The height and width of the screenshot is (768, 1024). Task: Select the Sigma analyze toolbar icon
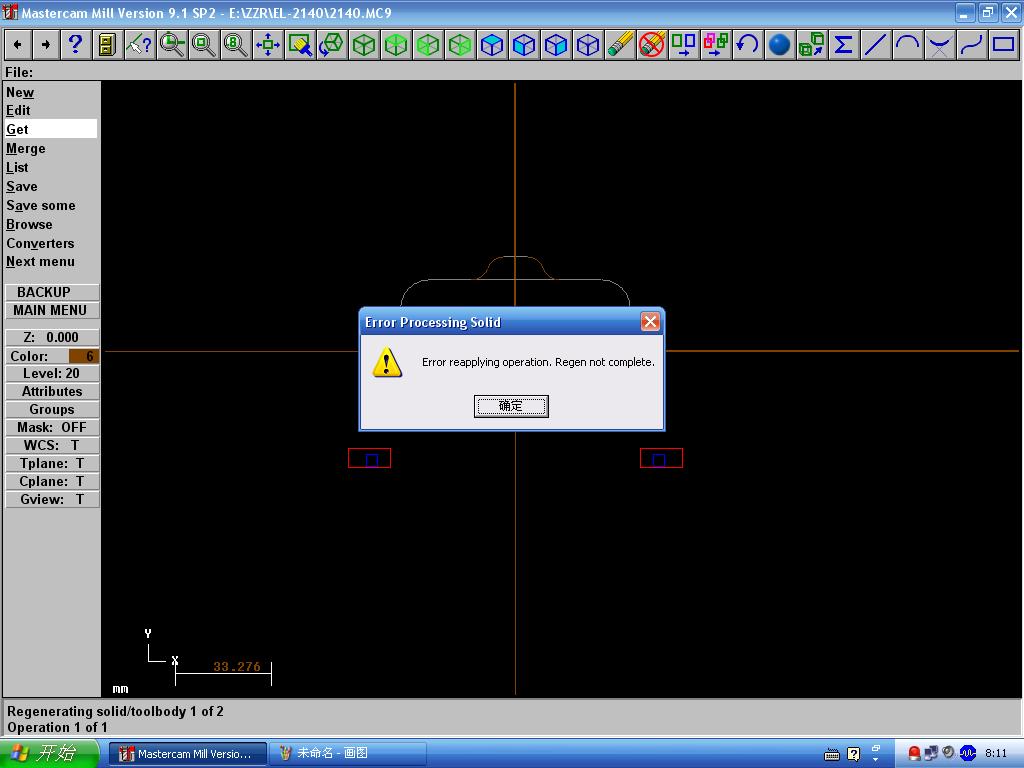pyautogui.click(x=843, y=44)
